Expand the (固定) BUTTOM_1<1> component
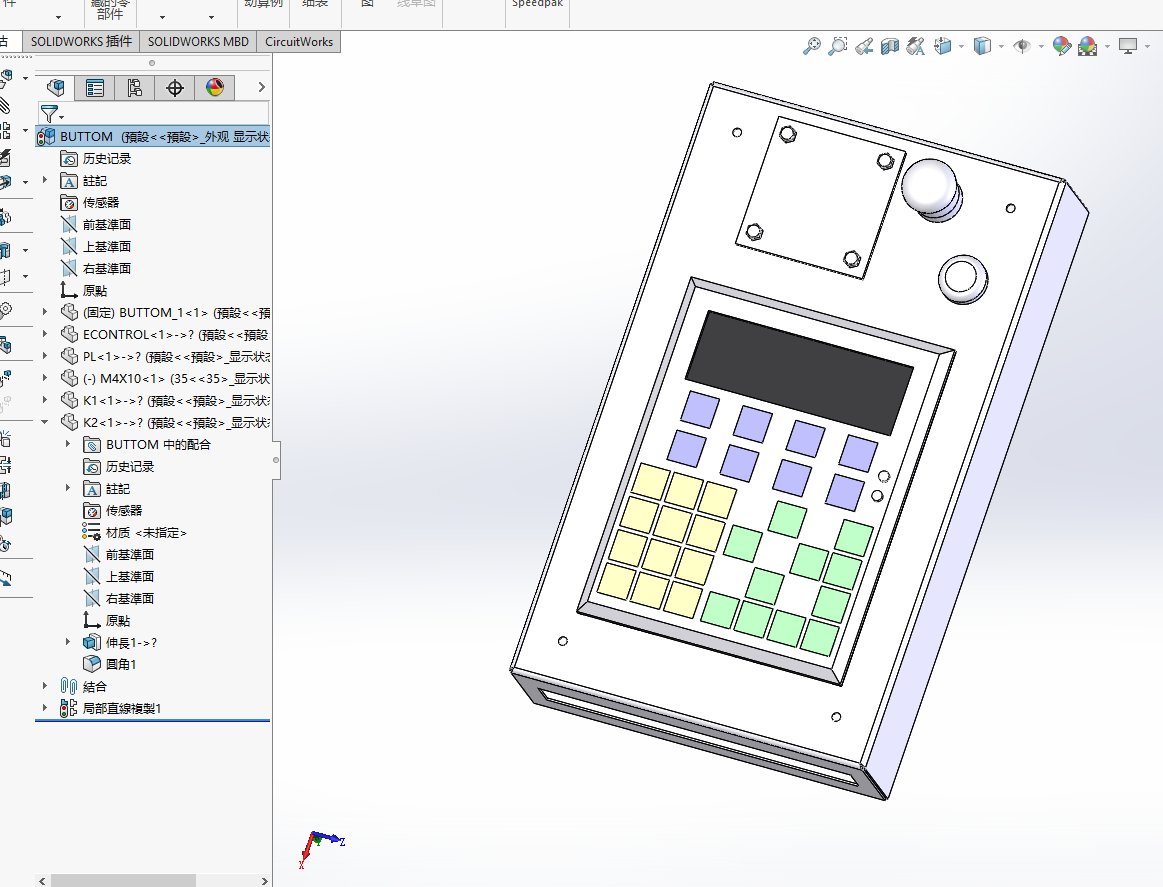This screenshot has height=887, width=1163. (x=45, y=312)
